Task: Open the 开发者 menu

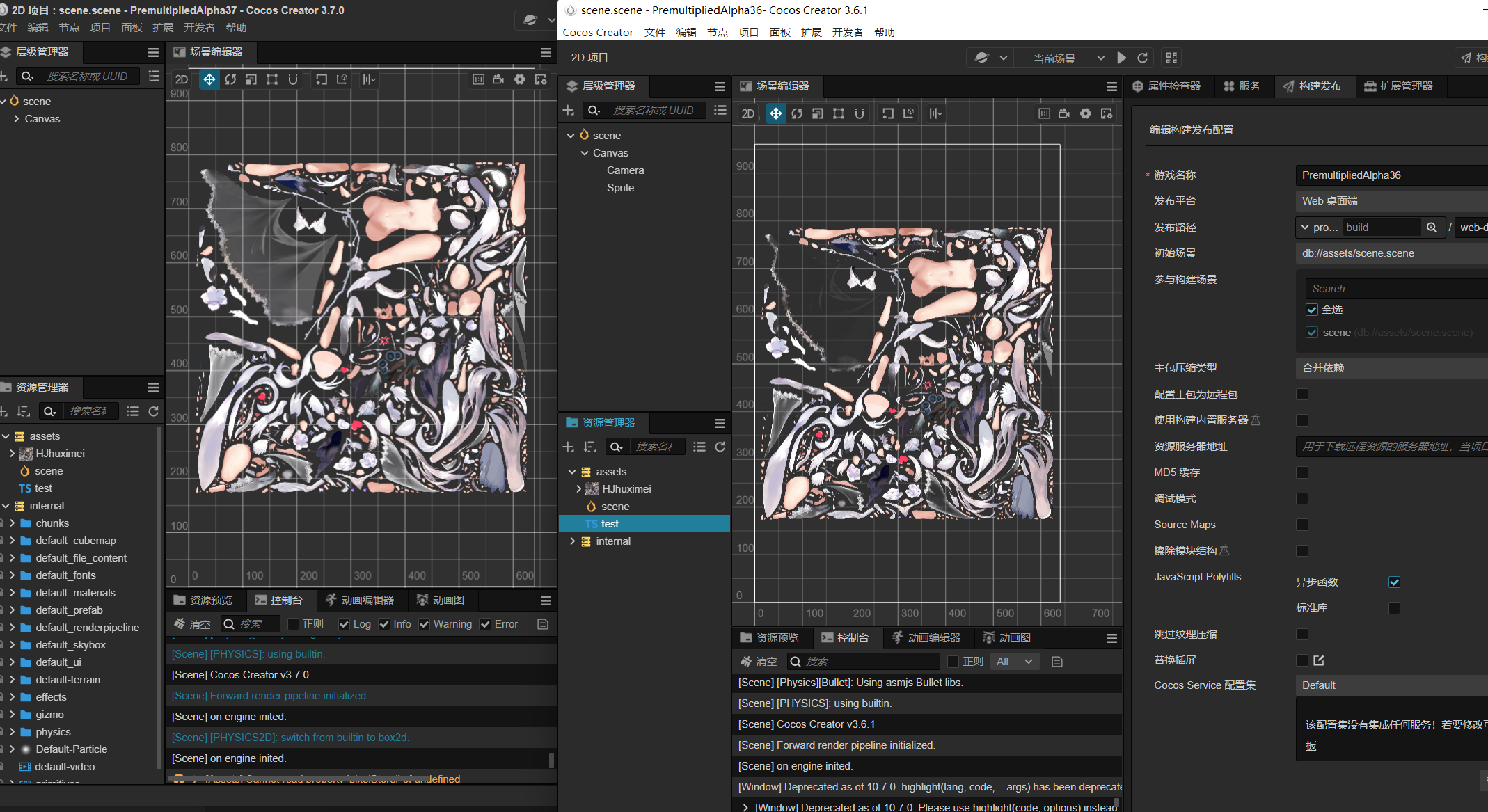Action: click(x=848, y=32)
